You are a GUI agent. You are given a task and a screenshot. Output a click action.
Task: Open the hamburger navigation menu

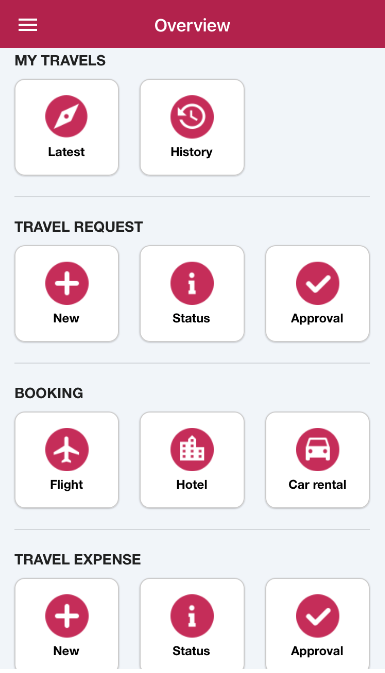27,25
